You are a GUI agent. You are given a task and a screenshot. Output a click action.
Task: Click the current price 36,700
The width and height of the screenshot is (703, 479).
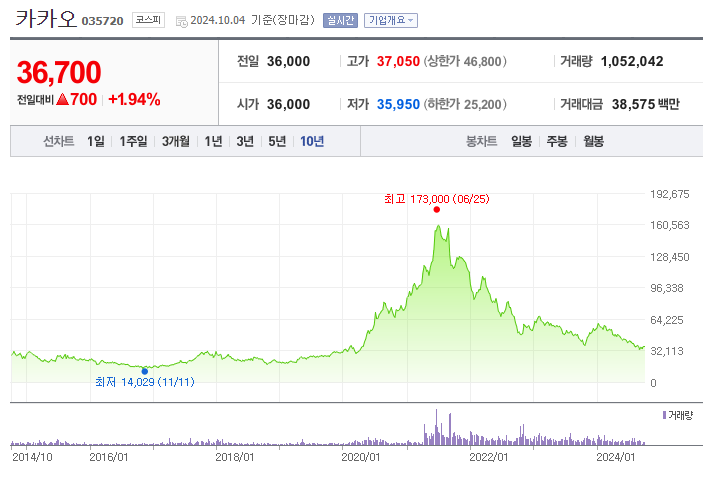click(x=59, y=72)
